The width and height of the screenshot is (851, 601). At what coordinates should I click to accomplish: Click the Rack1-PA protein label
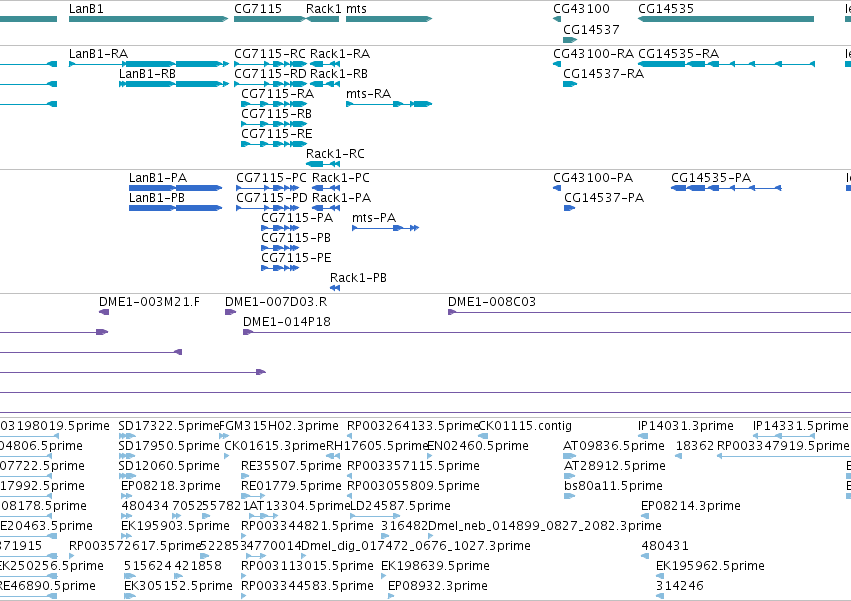(341, 198)
